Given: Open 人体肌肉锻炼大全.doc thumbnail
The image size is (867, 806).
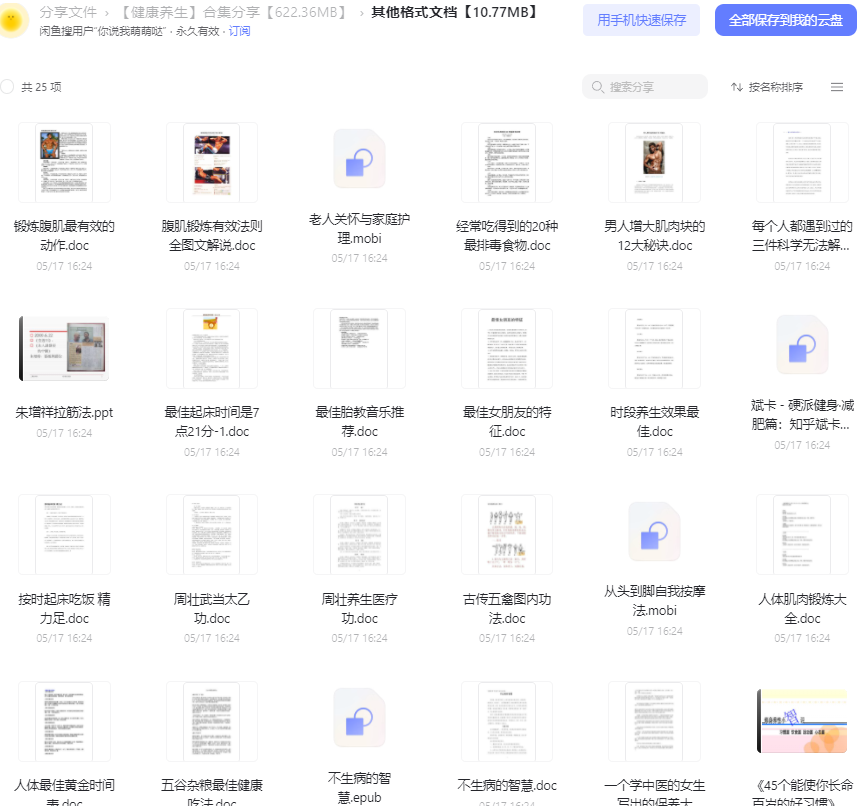Looking at the screenshot, I should 802,535.
